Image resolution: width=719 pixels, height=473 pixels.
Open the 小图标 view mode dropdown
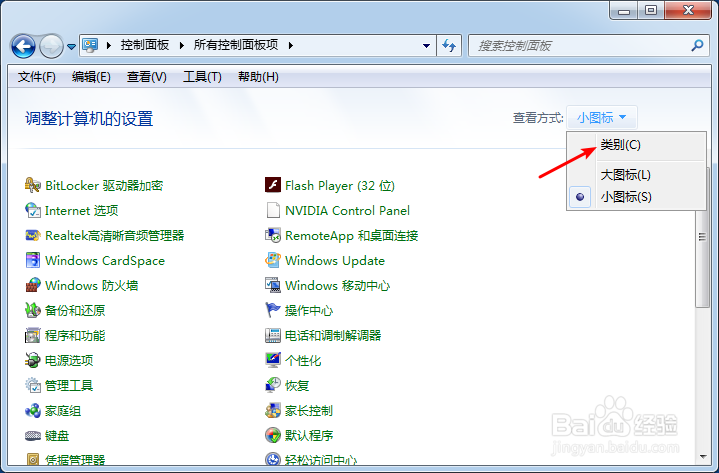tap(601, 118)
